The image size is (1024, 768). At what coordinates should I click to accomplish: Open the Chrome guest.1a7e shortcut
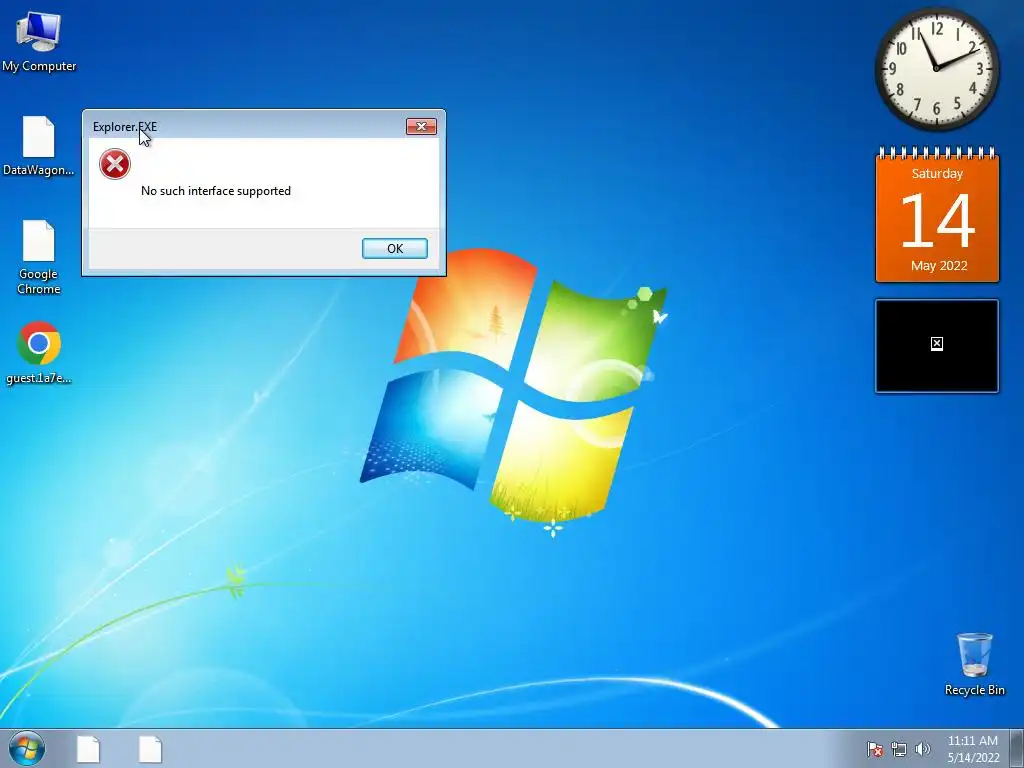39,352
